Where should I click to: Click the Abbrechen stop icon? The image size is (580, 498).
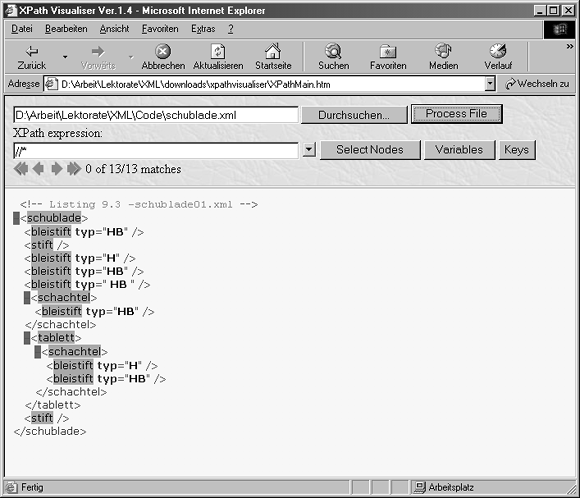click(163, 51)
